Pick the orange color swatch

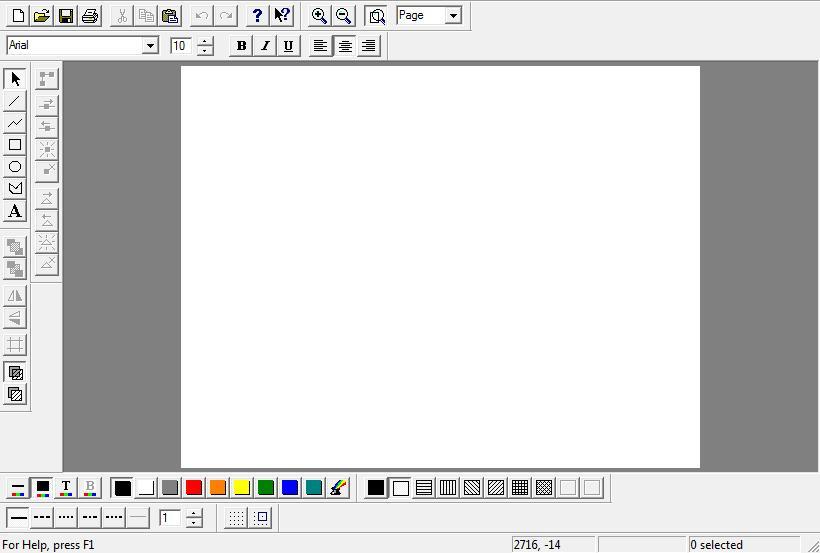[x=218, y=488]
